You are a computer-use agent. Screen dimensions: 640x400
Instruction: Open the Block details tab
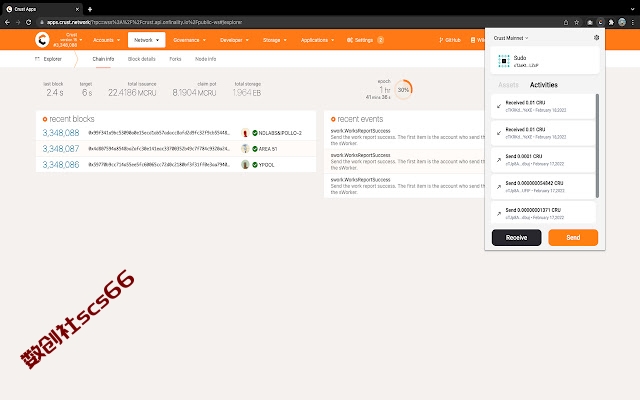142,59
